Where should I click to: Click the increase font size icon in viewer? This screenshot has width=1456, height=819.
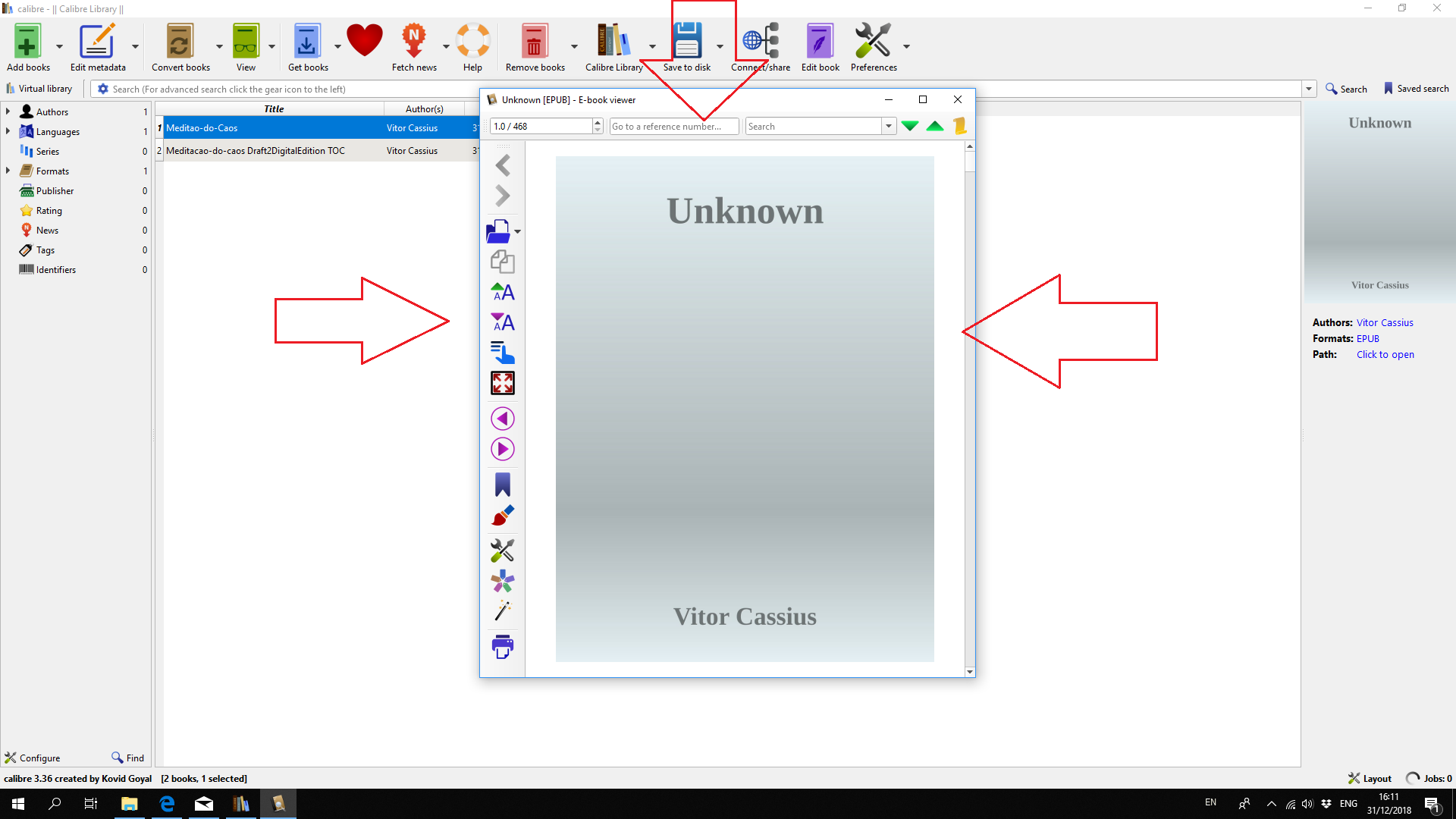[x=502, y=292]
